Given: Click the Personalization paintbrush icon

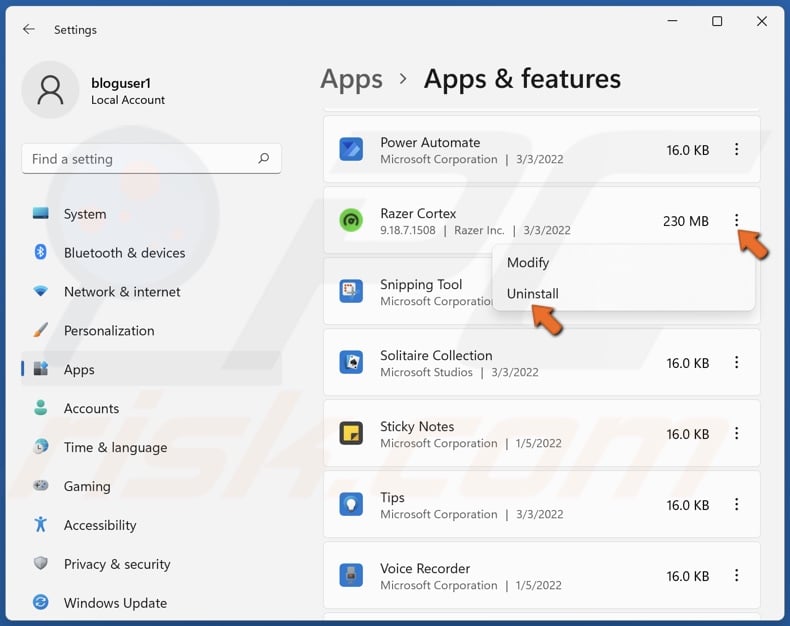Looking at the screenshot, I should coord(41,330).
